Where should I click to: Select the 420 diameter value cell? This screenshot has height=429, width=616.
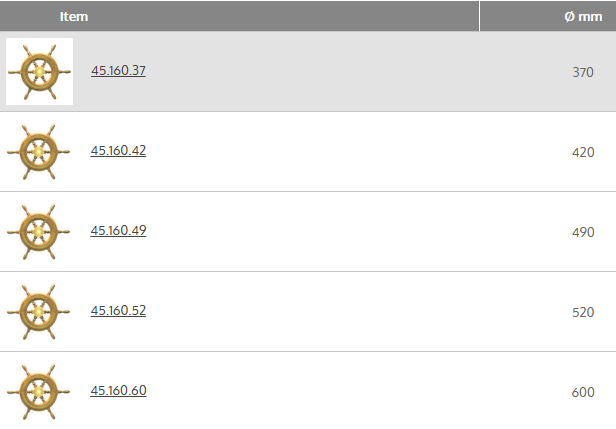tap(583, 153)
